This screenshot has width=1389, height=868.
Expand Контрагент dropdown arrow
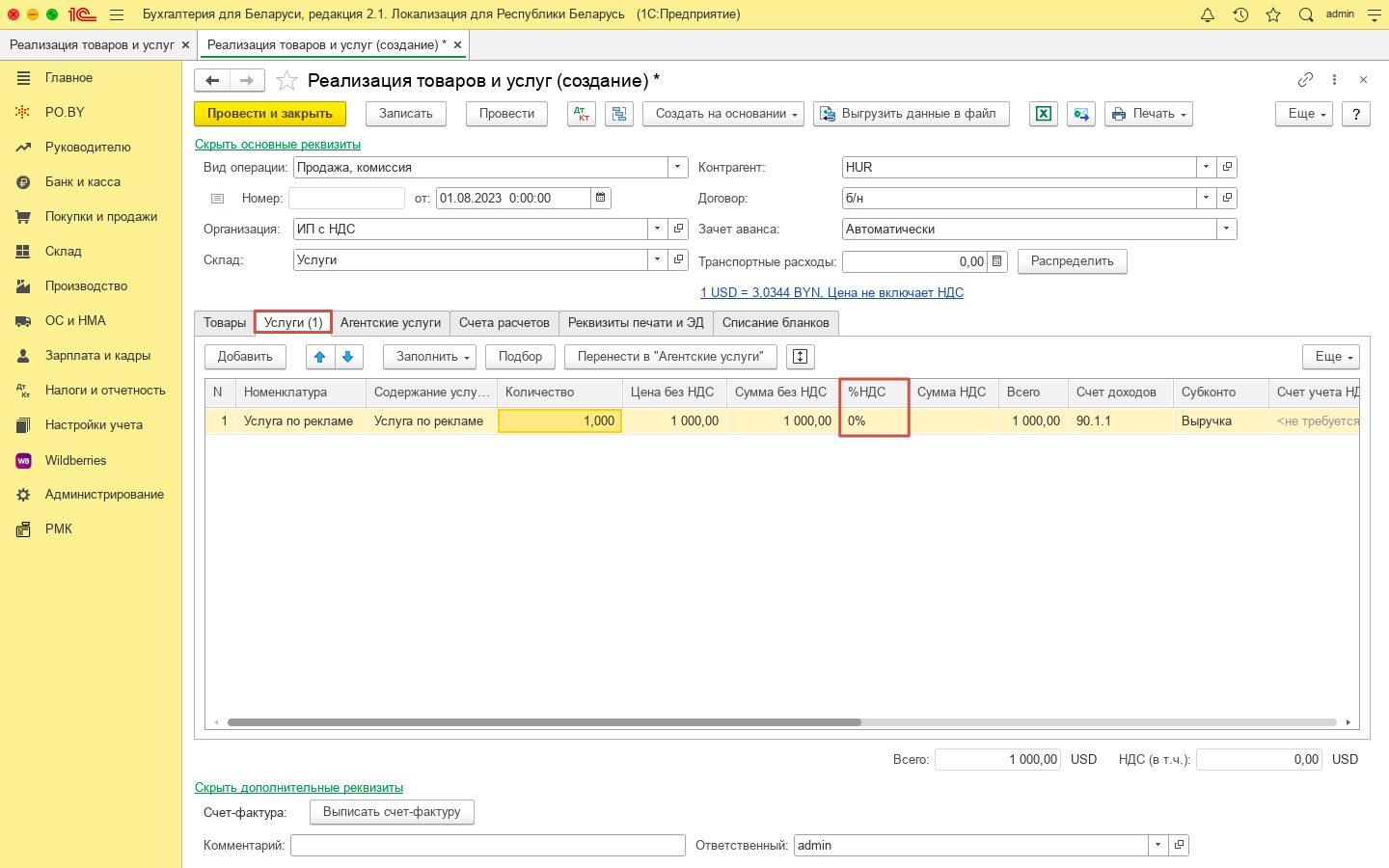pos(1207,167)
